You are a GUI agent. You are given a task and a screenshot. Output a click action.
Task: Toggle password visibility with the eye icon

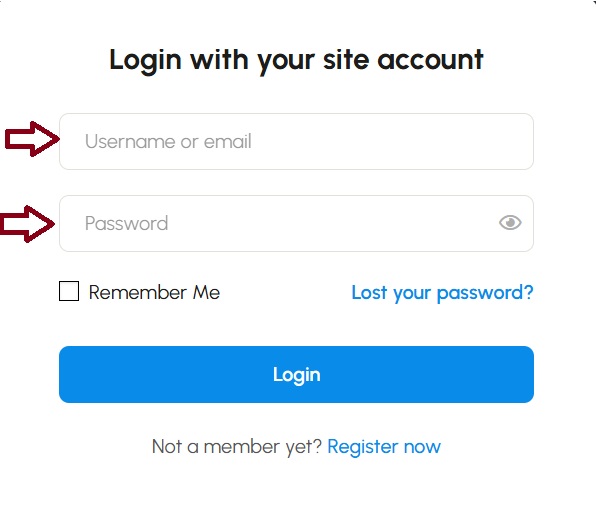point(510,223)
